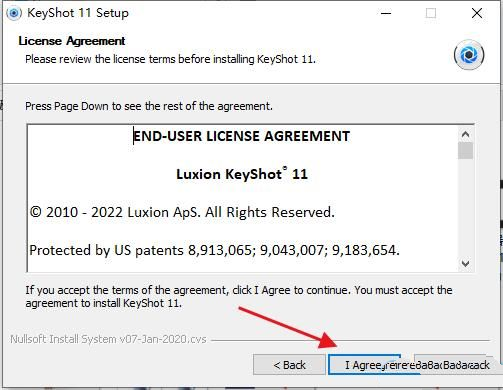
Task: Click the Press Page Down instruction text
Action: pos(149,106)
